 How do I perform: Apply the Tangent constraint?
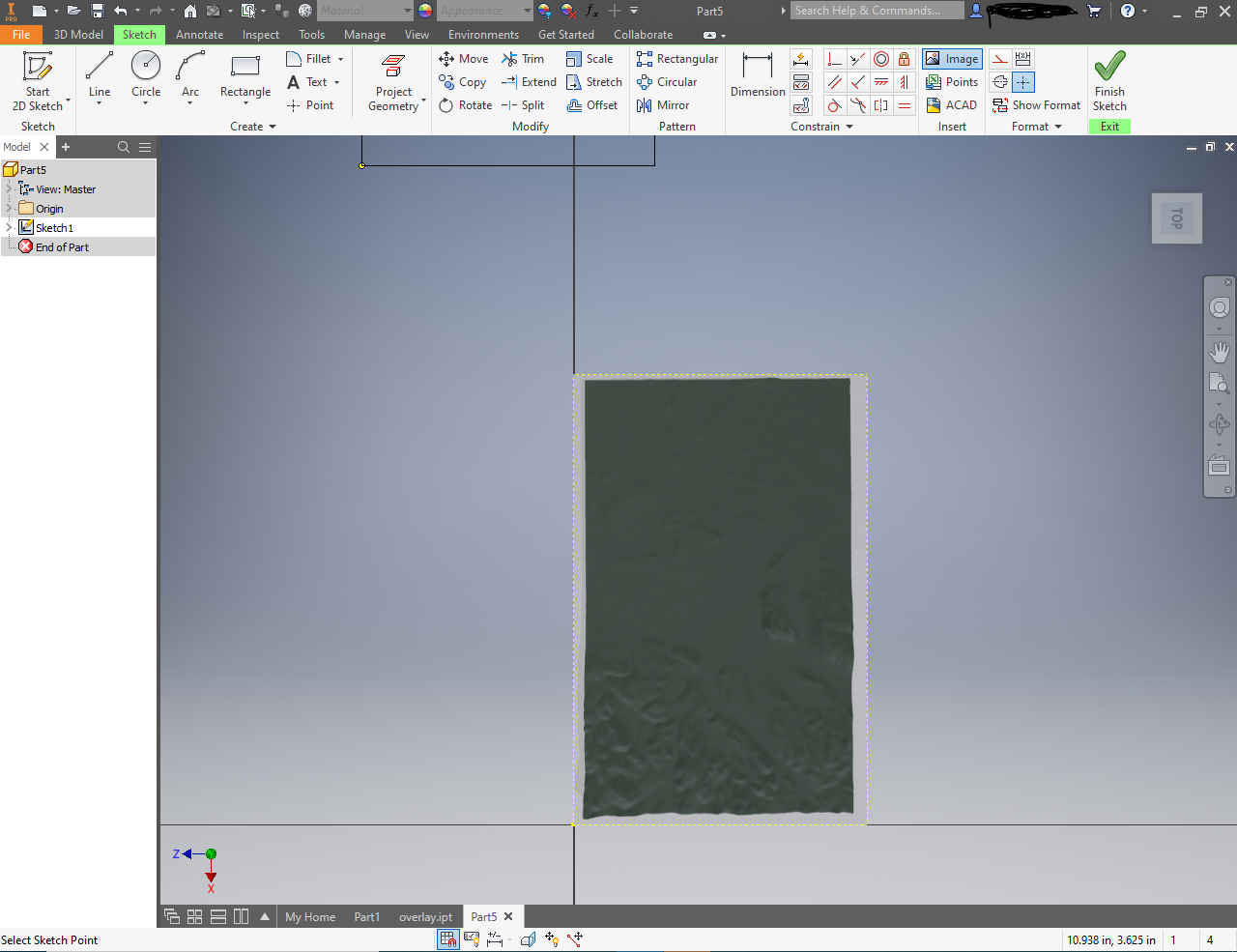pyautogui.click(x=835, y=105)
